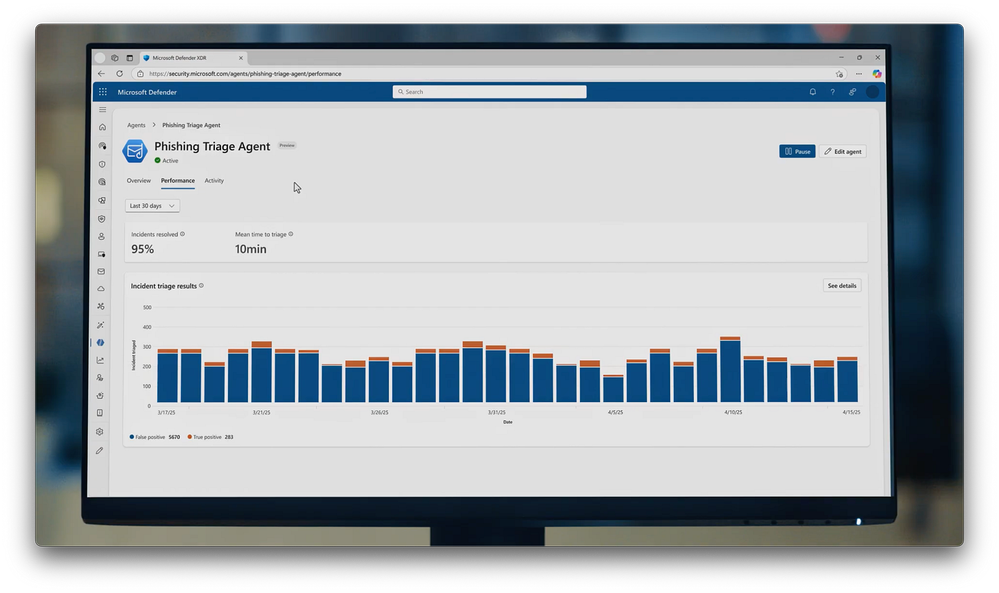999x593 pixels.
Task: Click the highlighted blue globe sidebar icon
Action: tap(101, 343)
